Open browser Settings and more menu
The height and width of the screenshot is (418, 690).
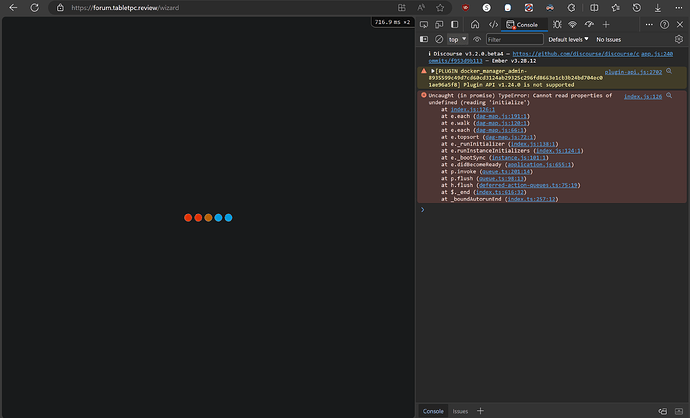[679, 7]
